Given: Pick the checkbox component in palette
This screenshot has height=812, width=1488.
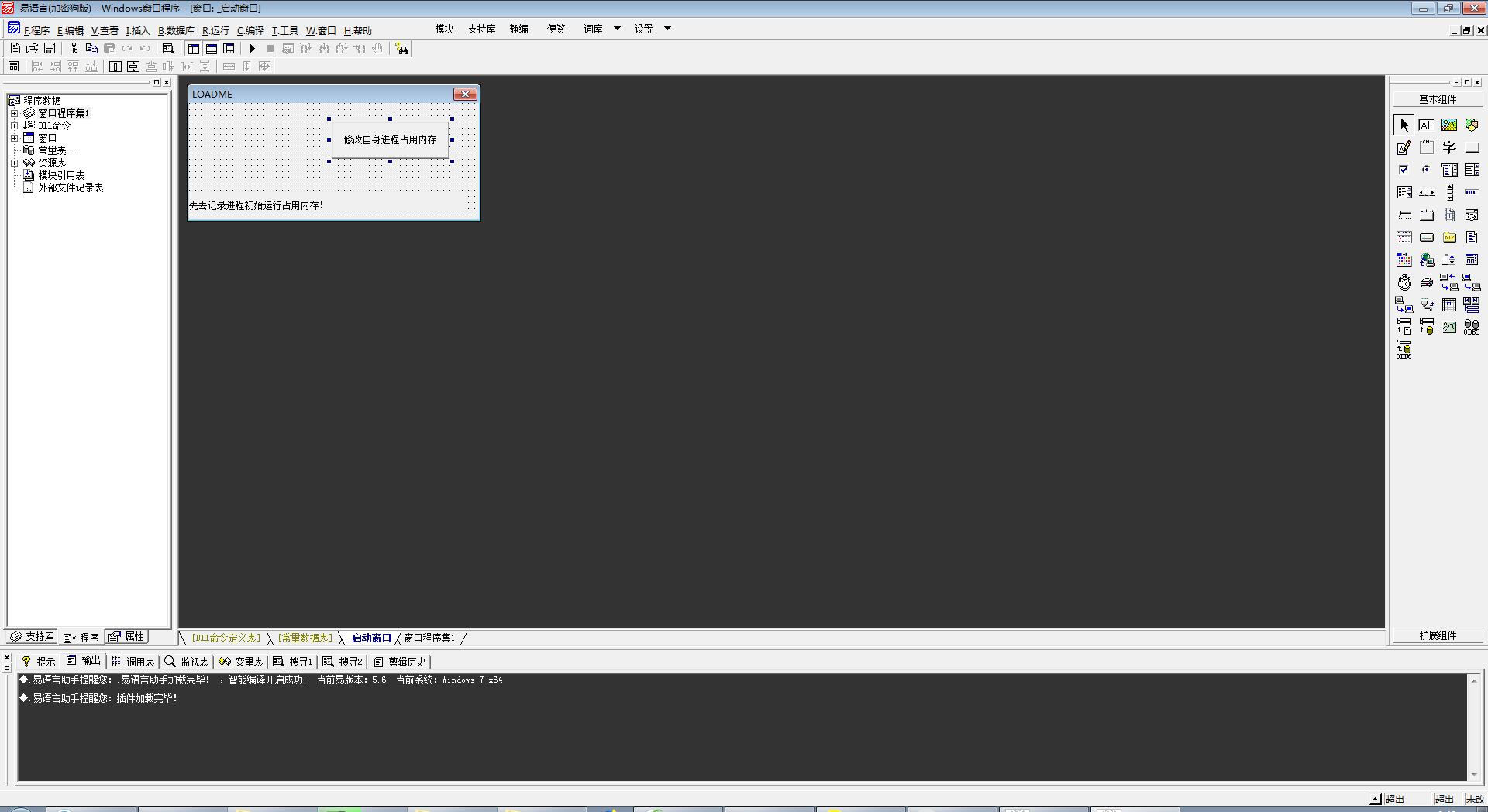Looking at the screenshot, I should pos(1404,170).
